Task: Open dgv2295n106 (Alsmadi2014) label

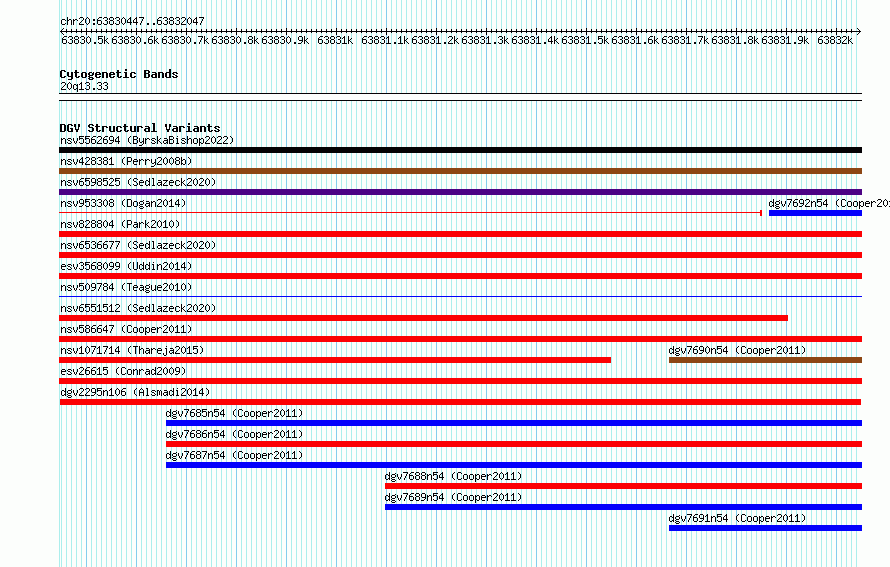Action: point(135,392)
